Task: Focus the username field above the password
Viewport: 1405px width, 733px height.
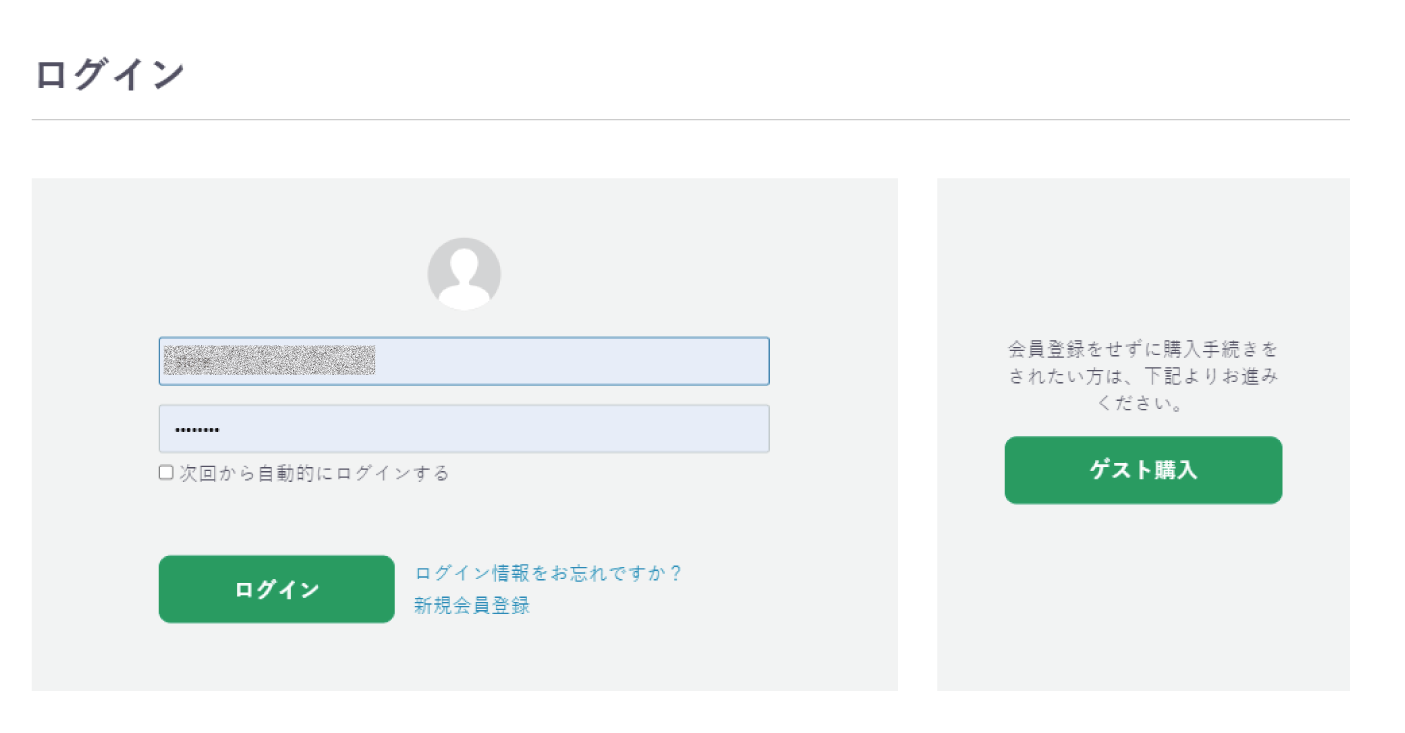Action: (x=464, y=361)
